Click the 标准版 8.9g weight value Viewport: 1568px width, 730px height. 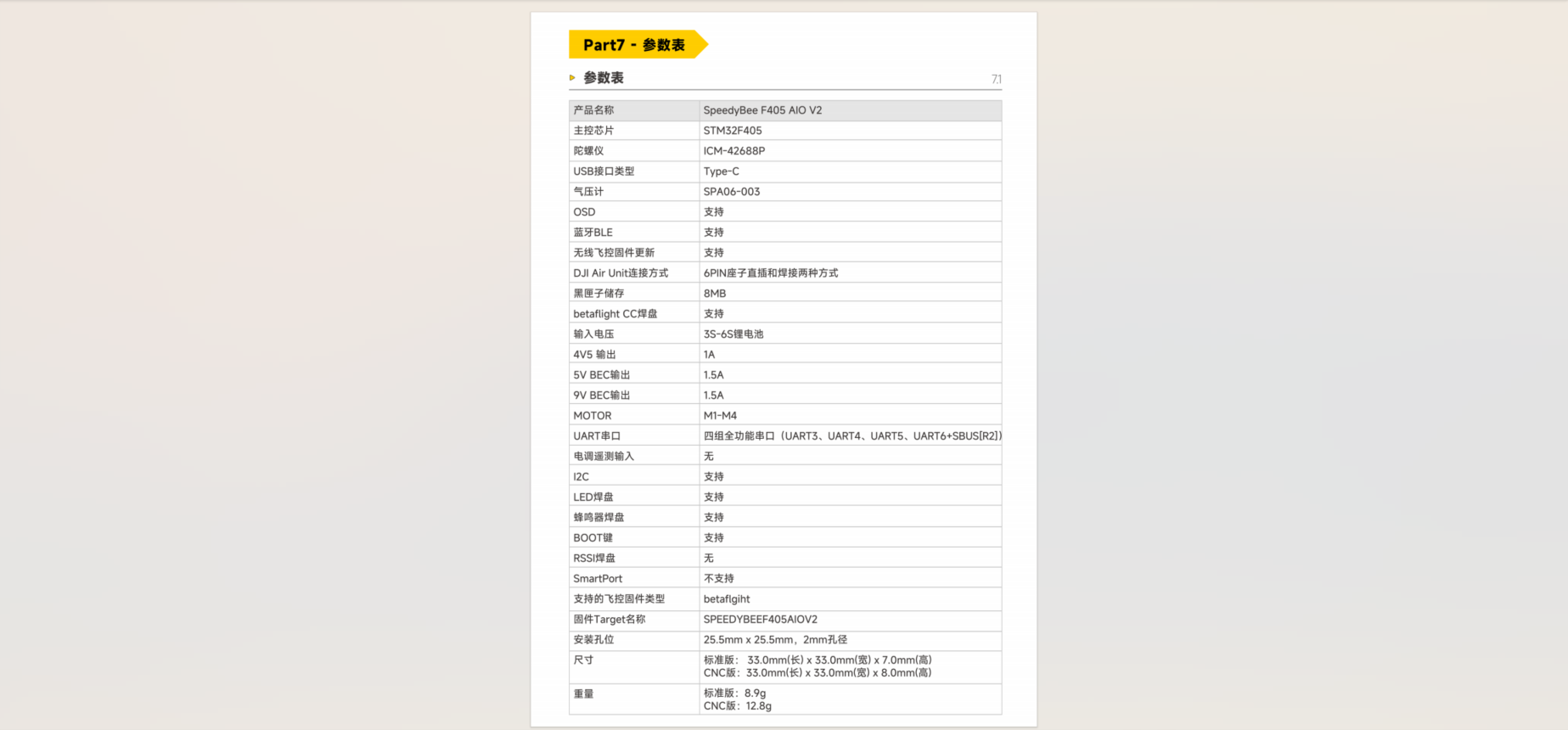[734, 693]
